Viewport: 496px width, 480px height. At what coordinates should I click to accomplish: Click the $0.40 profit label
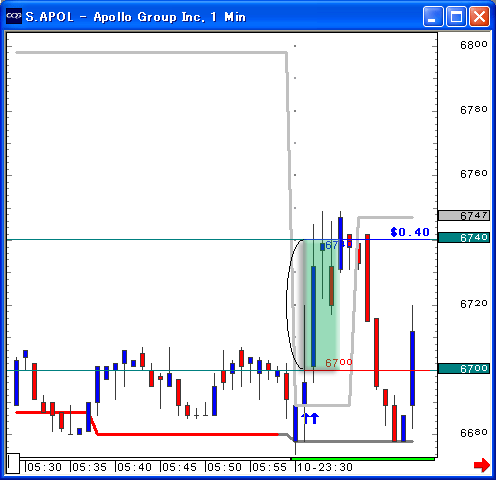(410, 232)
